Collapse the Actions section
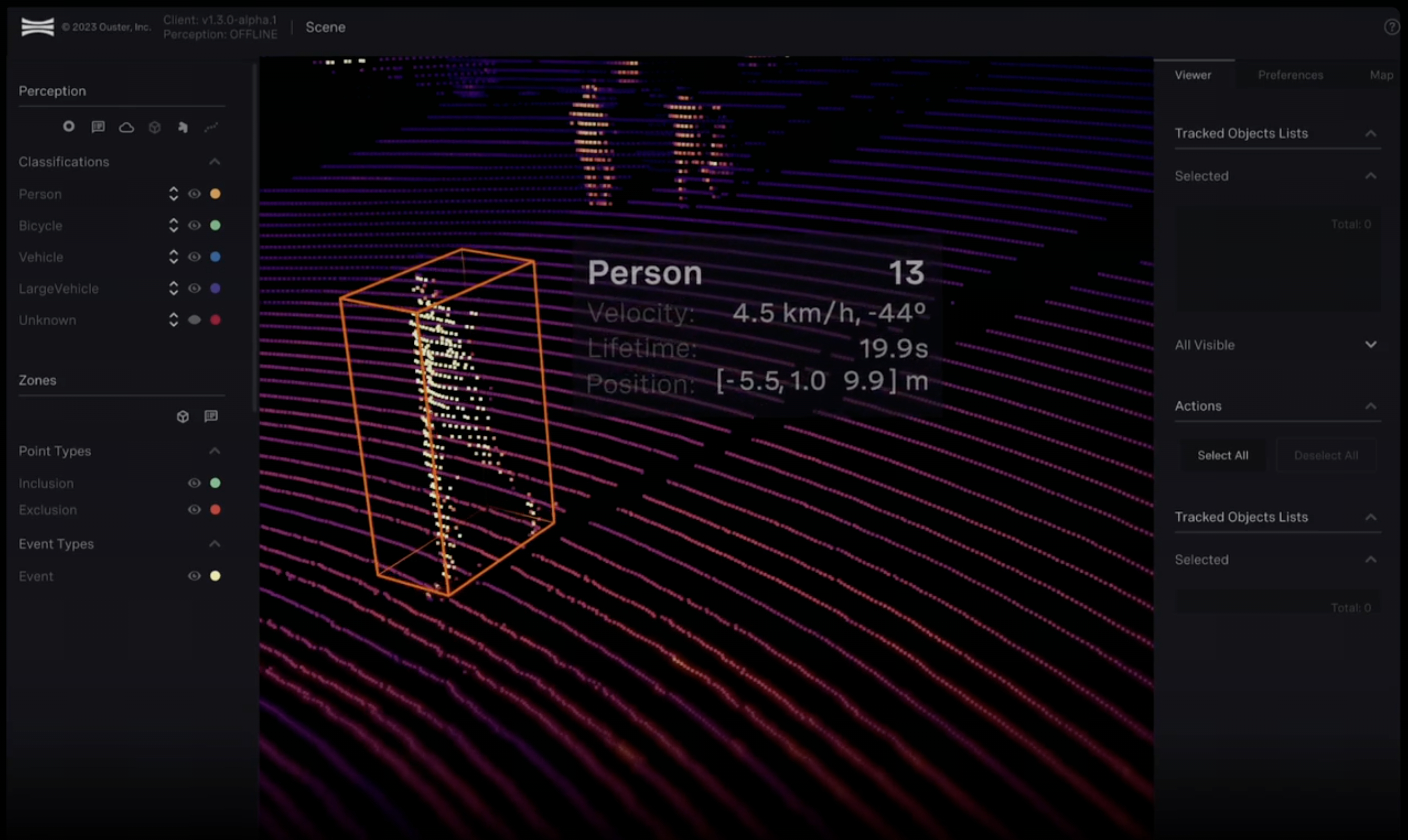This screenshot has width=1408, height=840. [1371, 406]
